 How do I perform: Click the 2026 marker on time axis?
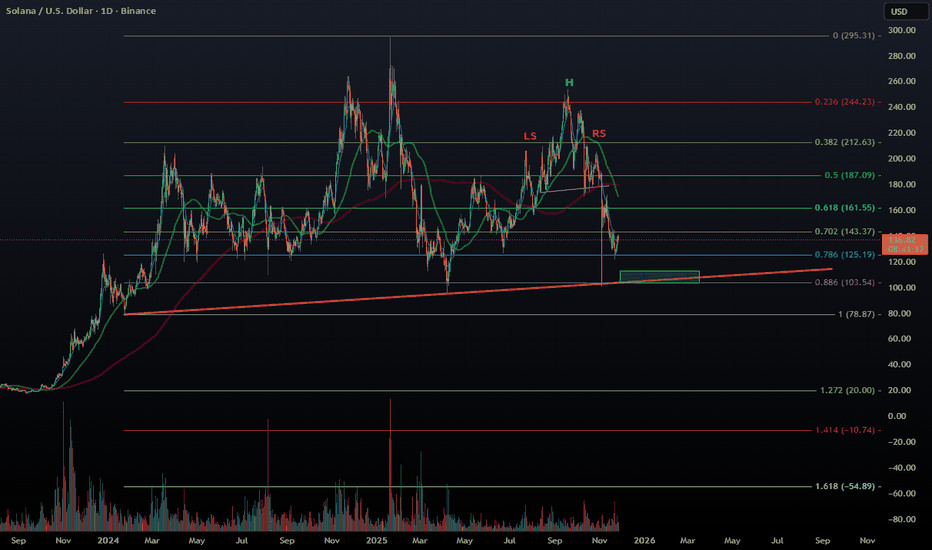pos(644,539)
